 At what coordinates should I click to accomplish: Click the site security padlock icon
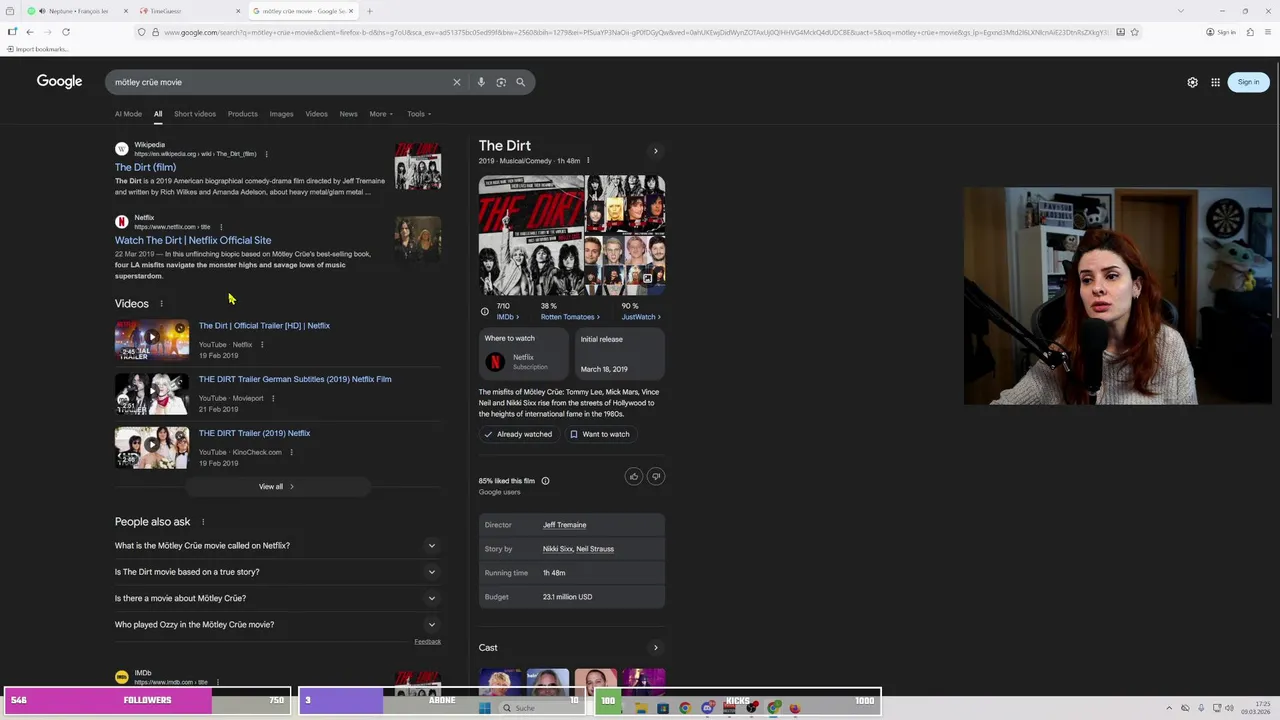coord(155,32)
